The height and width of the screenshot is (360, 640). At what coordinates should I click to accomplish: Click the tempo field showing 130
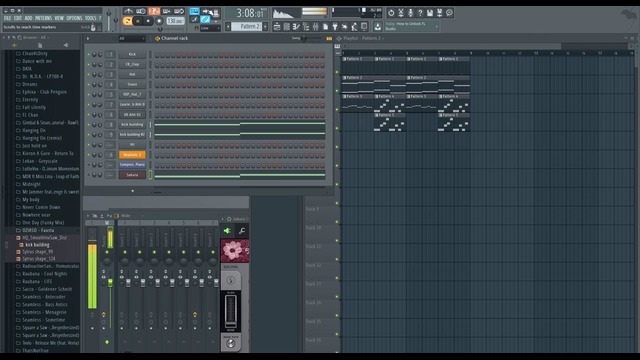pyautogui.click(x=175, y=21)
